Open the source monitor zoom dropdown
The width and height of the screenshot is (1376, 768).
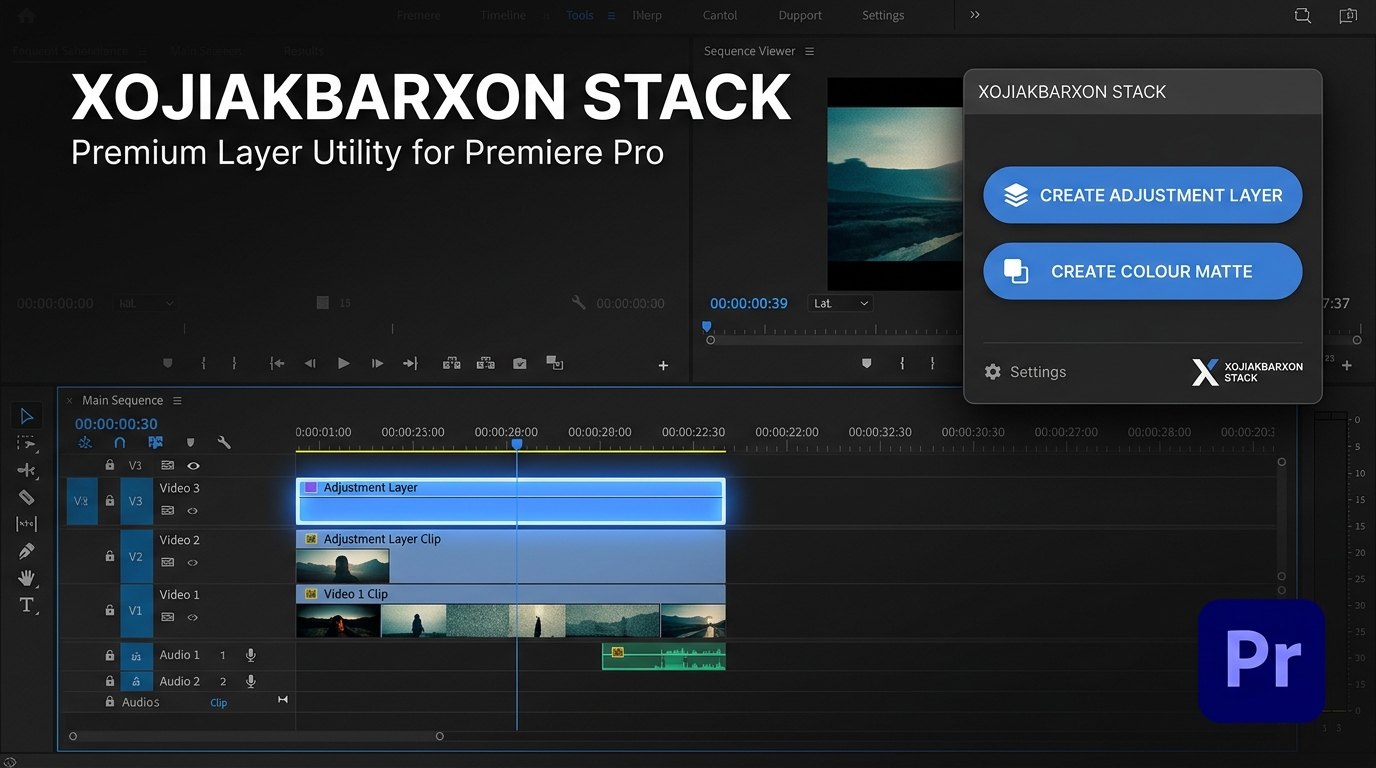point(145,303)
